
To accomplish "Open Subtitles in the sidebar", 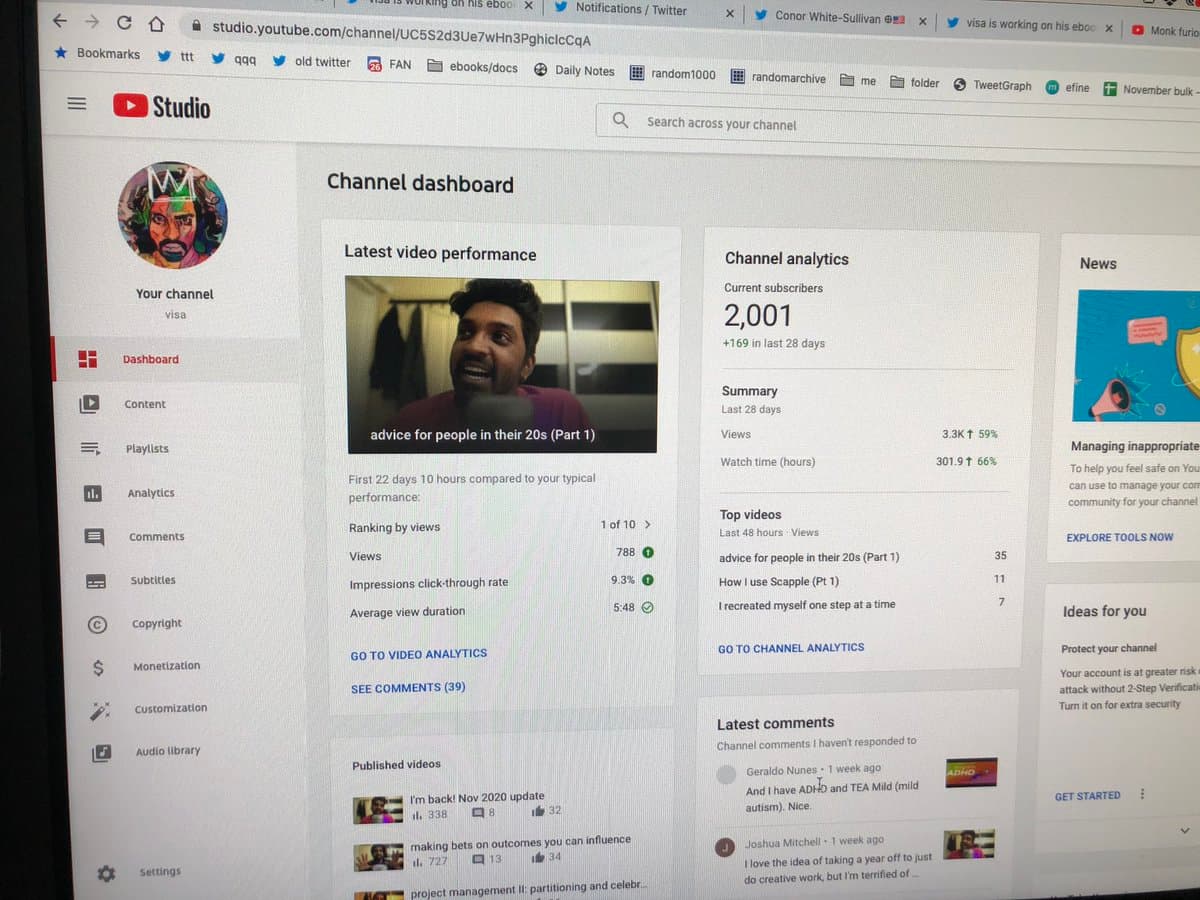I will point(152,580).
